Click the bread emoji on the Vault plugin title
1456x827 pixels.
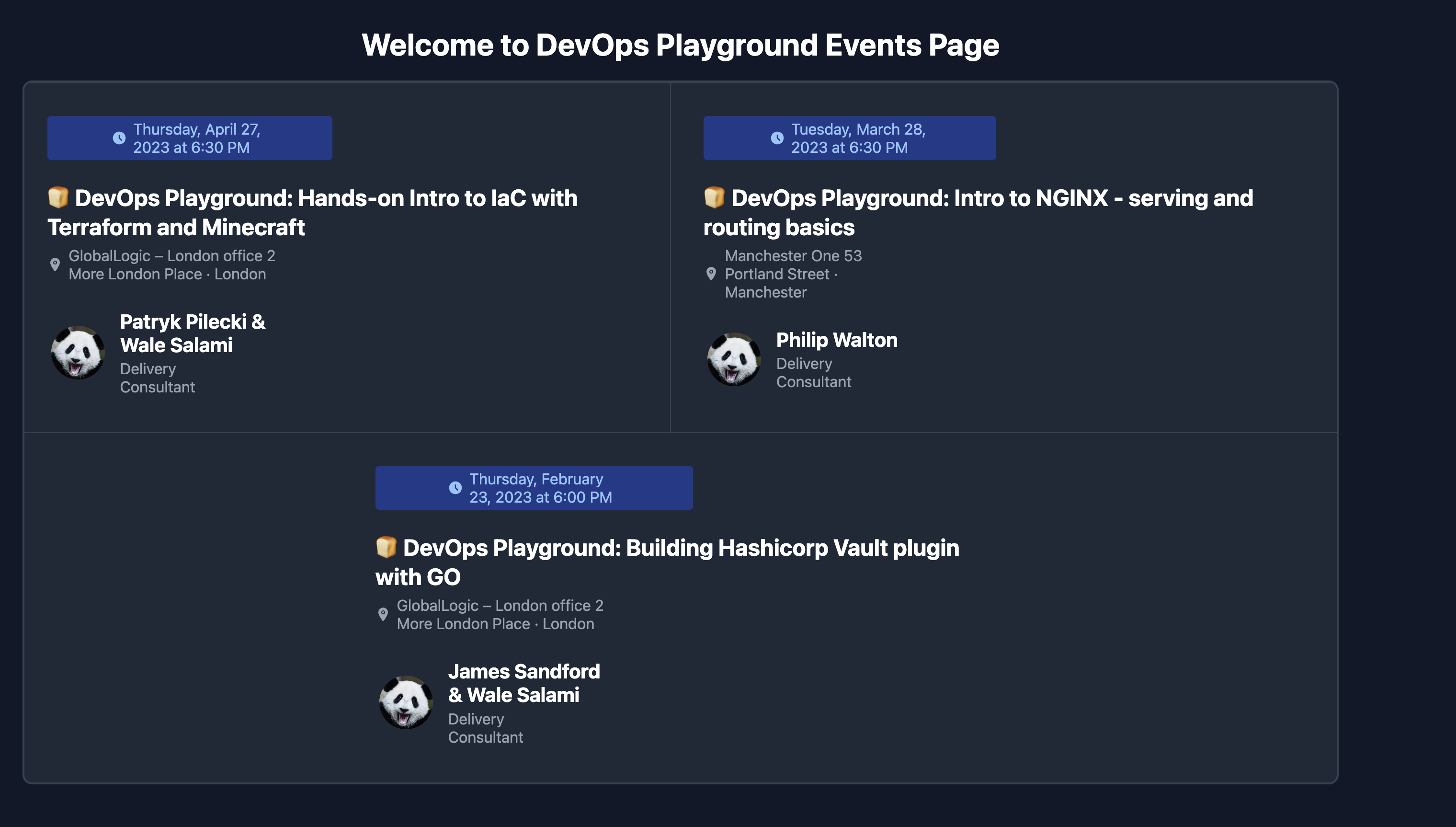pos(387,548)
